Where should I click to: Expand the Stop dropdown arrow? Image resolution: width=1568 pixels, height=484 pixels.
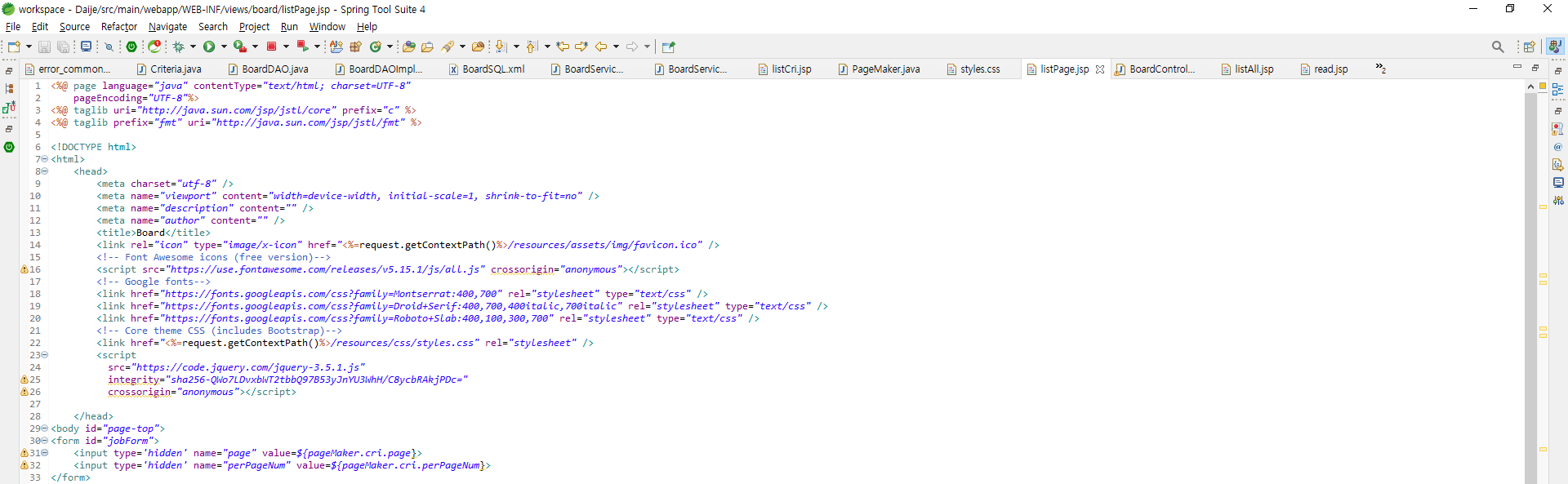tap(286, 47)
